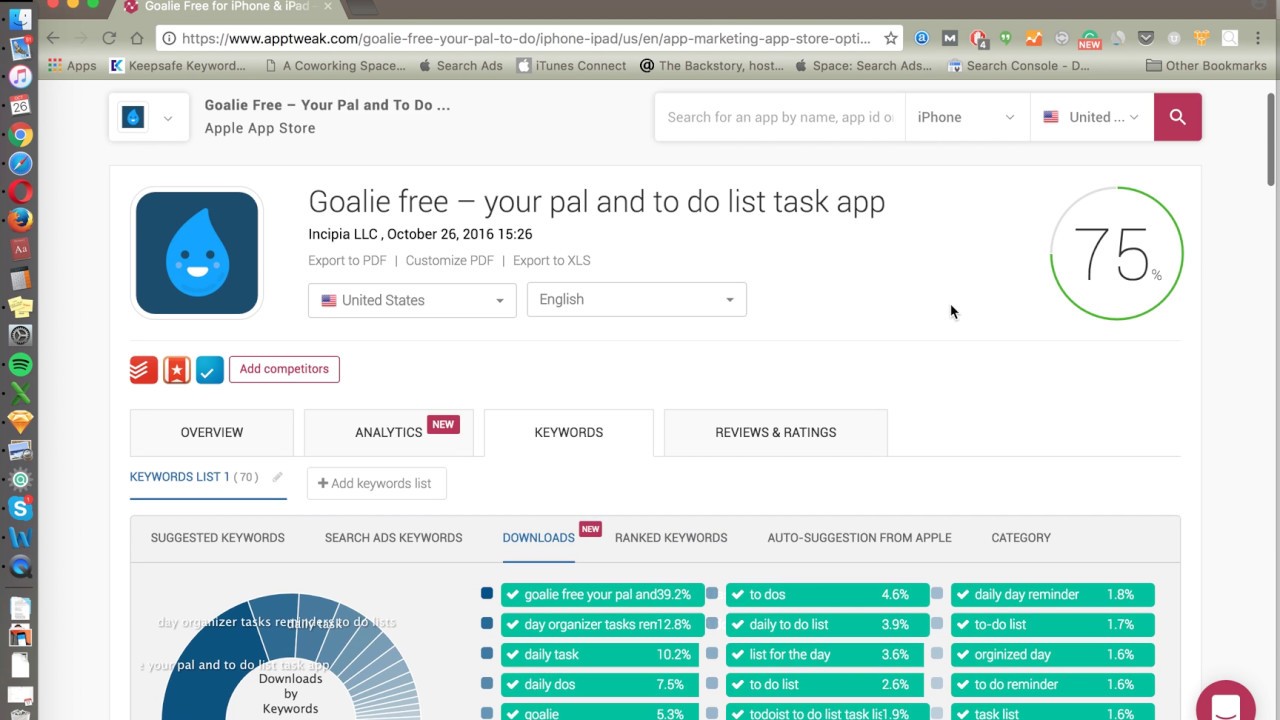The width and height of the screenshot is (1280, 720).
Task: Open the Other Bookmarks folder
Action: point(1206,66)
